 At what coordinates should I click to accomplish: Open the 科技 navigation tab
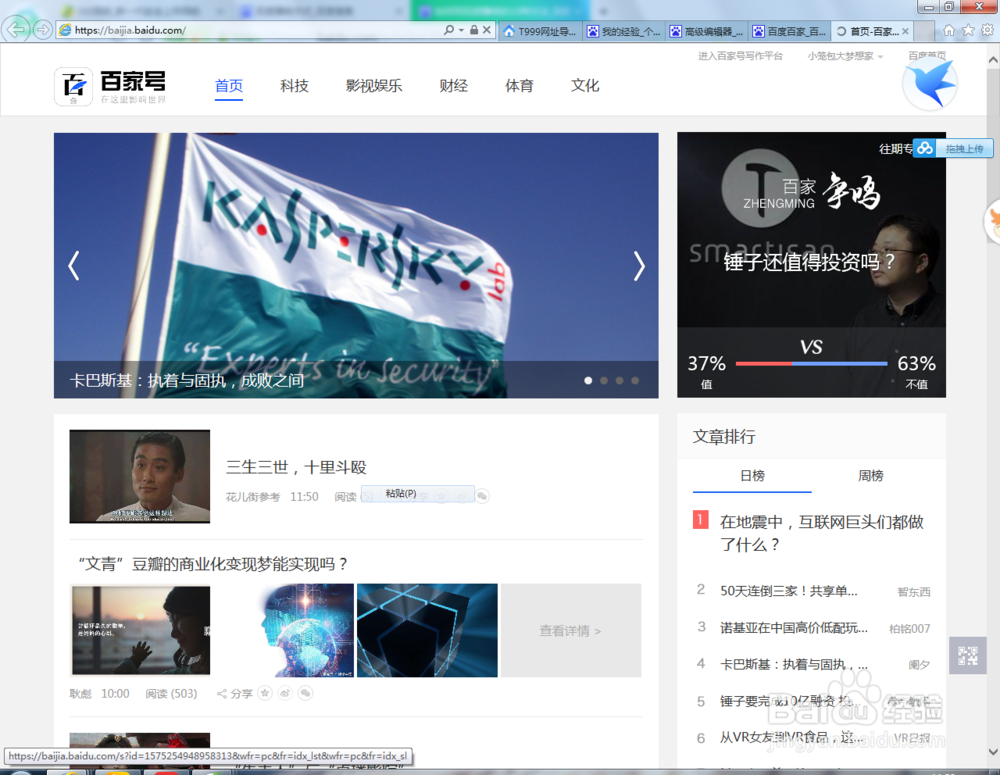295,86
